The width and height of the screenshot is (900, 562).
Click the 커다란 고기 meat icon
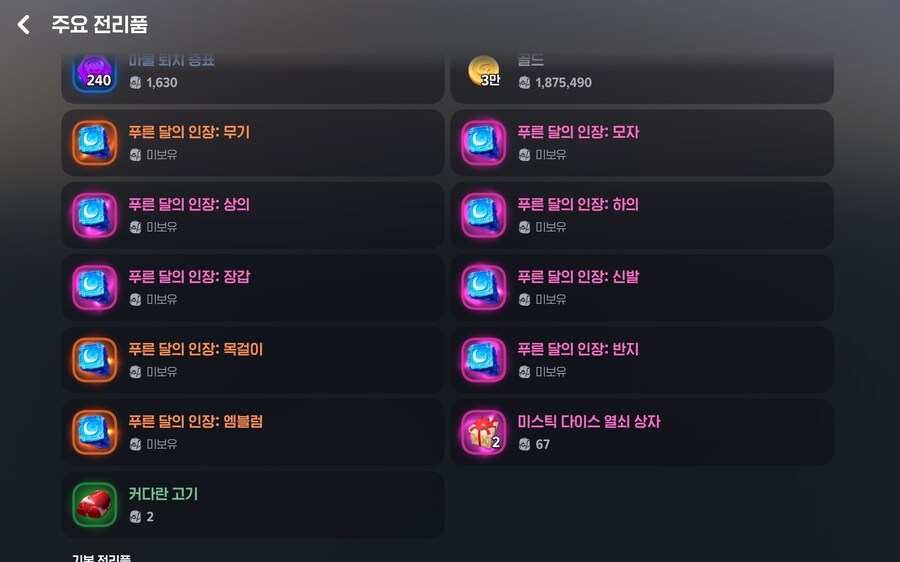[95, 505]
